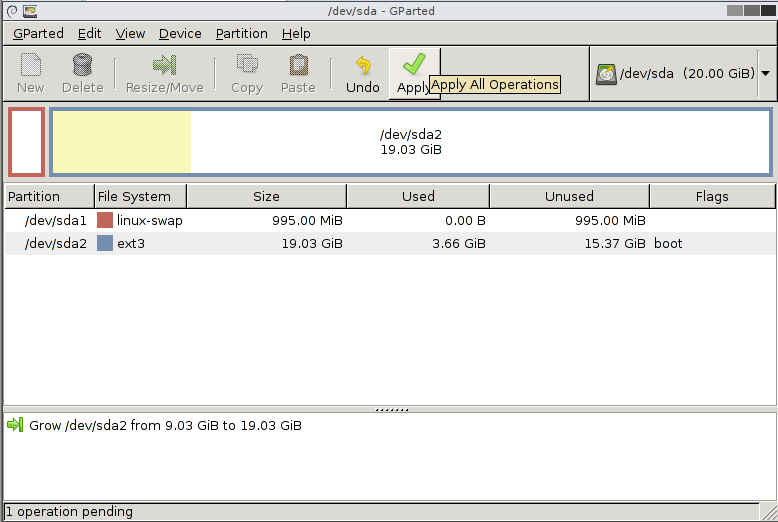The height and width of the screenshot is (522, 778).
Task: Open the GParted menu
Action: (38, 34)
